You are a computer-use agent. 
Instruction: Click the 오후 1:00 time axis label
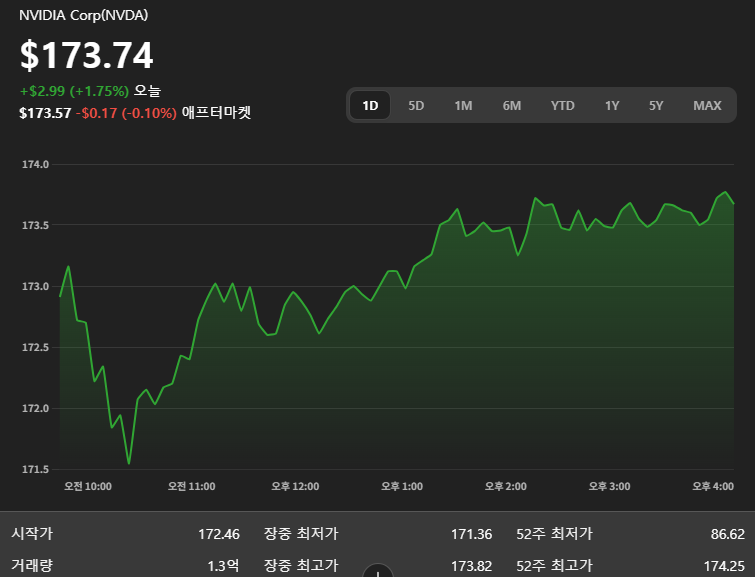point(402,486)
